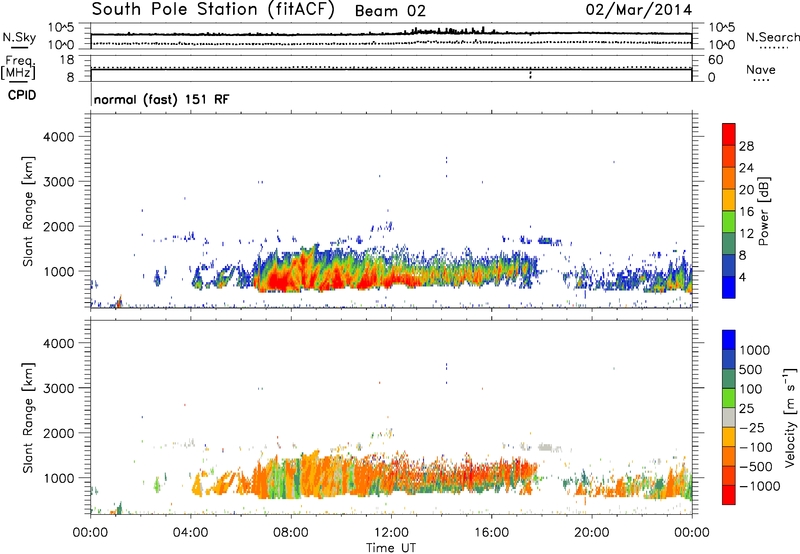Click the '60' Nave axis tick
Screen dimensions: 800x554
(x=715, y=60)
